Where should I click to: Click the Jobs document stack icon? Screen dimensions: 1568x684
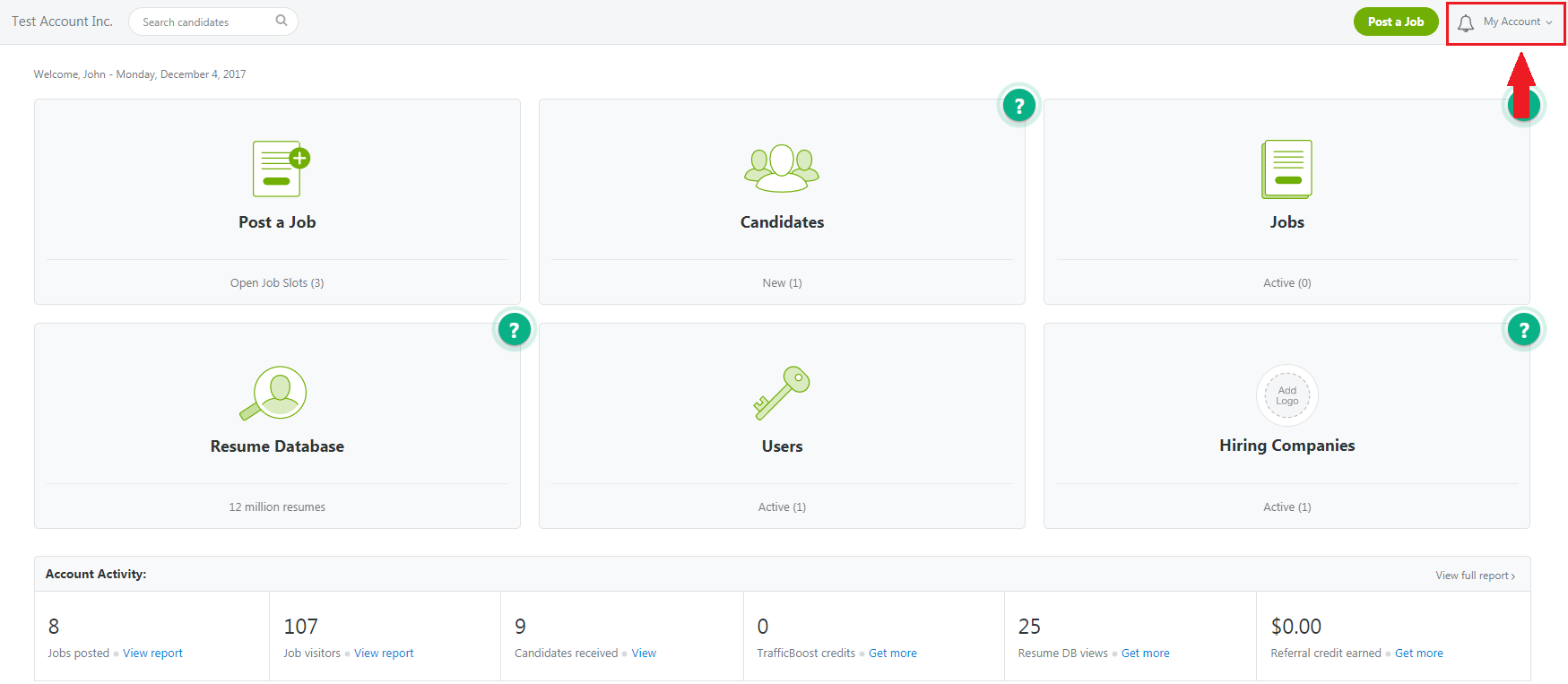tap(1286, 169)
